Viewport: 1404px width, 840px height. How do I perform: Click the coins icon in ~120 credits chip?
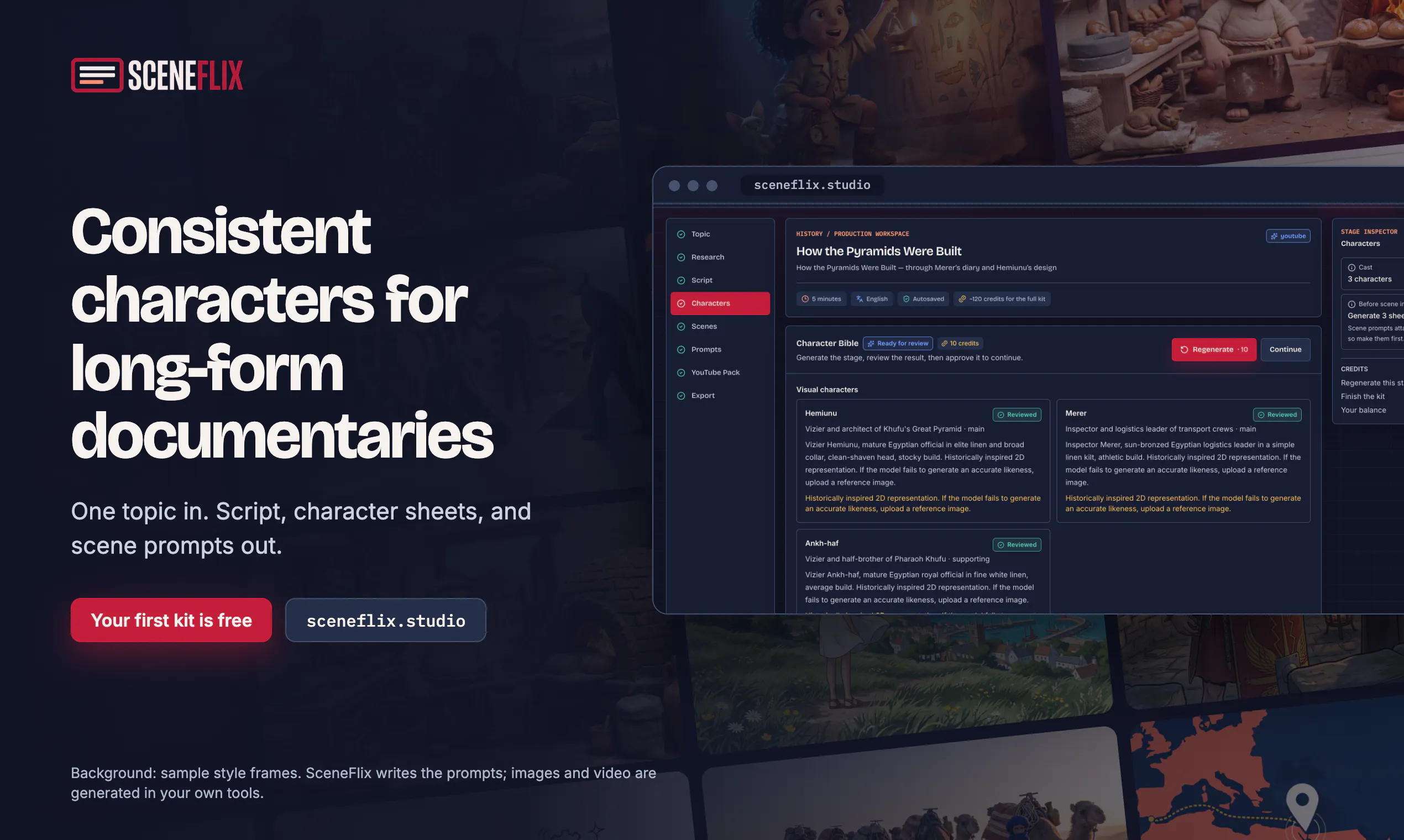(x=962, y=299)
